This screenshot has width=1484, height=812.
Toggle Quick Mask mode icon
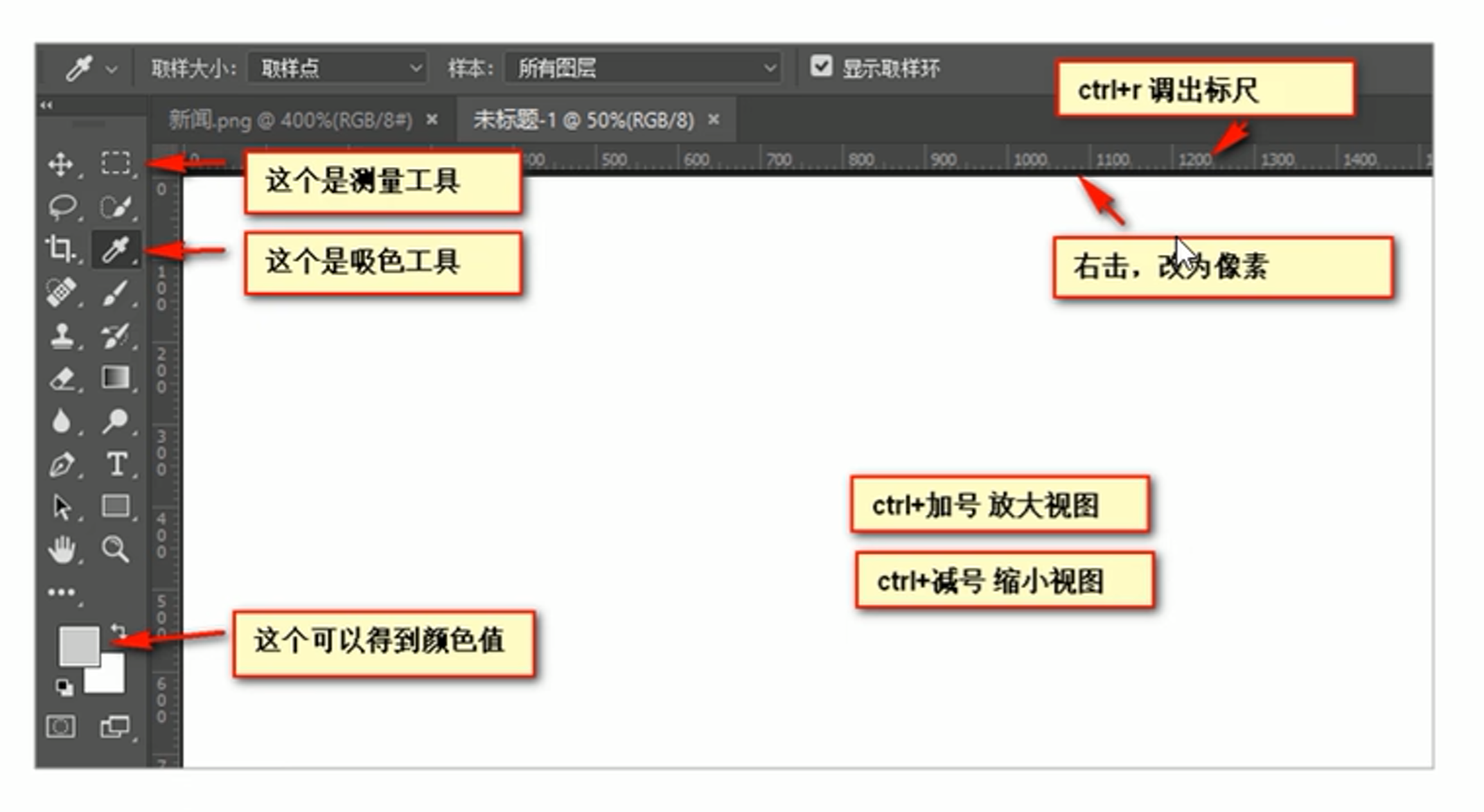pos(61,727)
